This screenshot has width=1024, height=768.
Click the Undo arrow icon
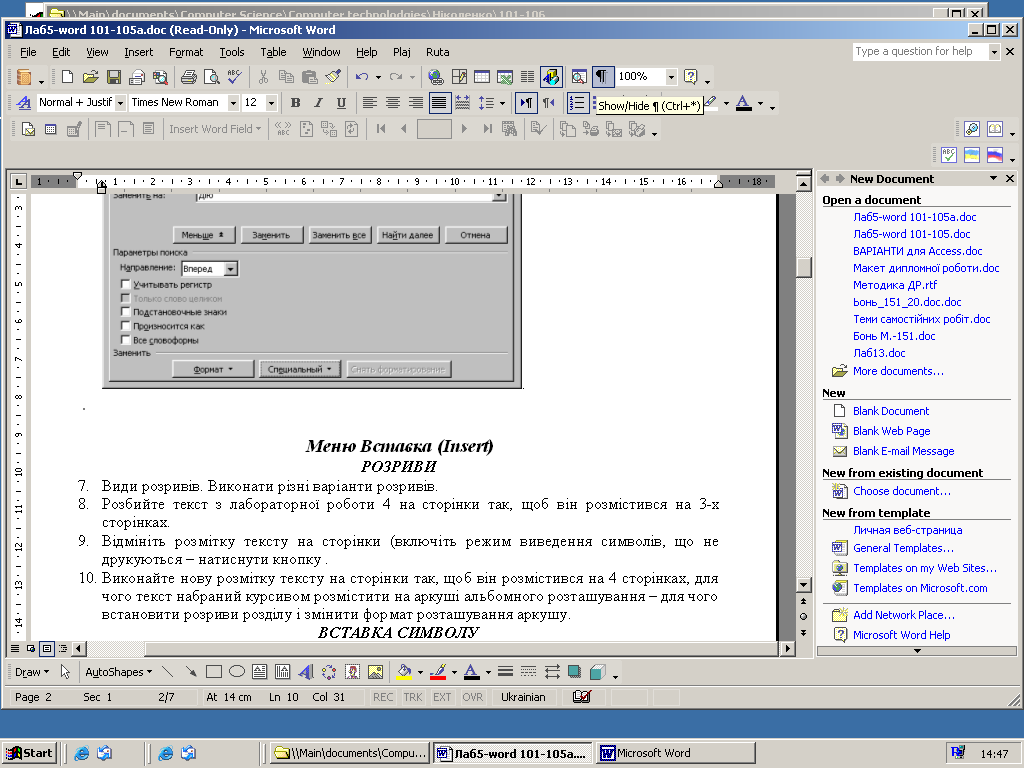362,77
